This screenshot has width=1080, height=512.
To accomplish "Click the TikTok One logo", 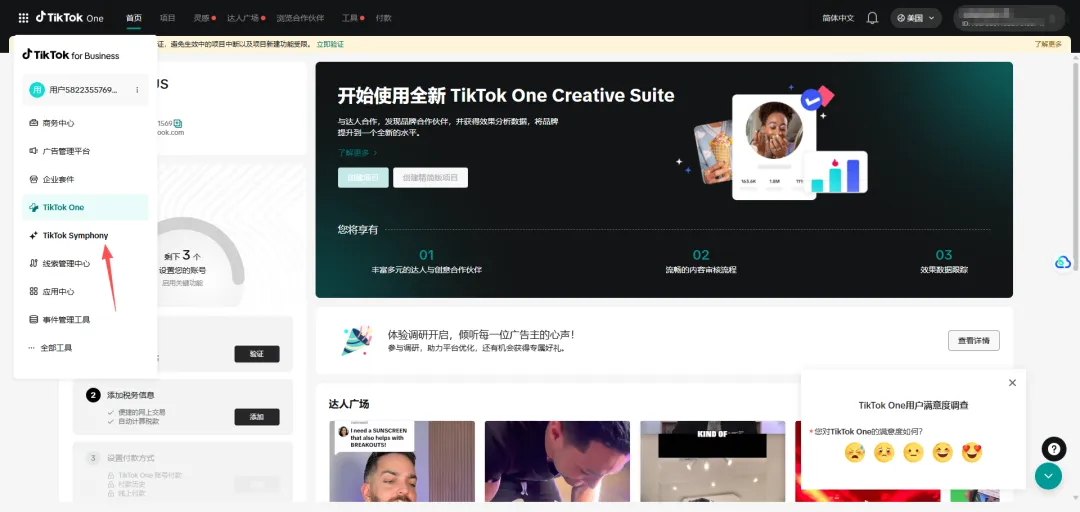I will (x=70, y=17).
